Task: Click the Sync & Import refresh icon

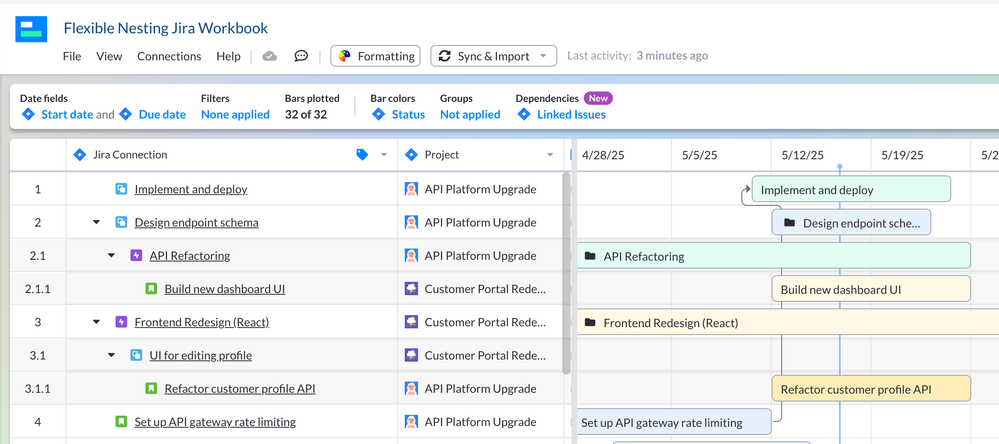Action: (445, 56)
